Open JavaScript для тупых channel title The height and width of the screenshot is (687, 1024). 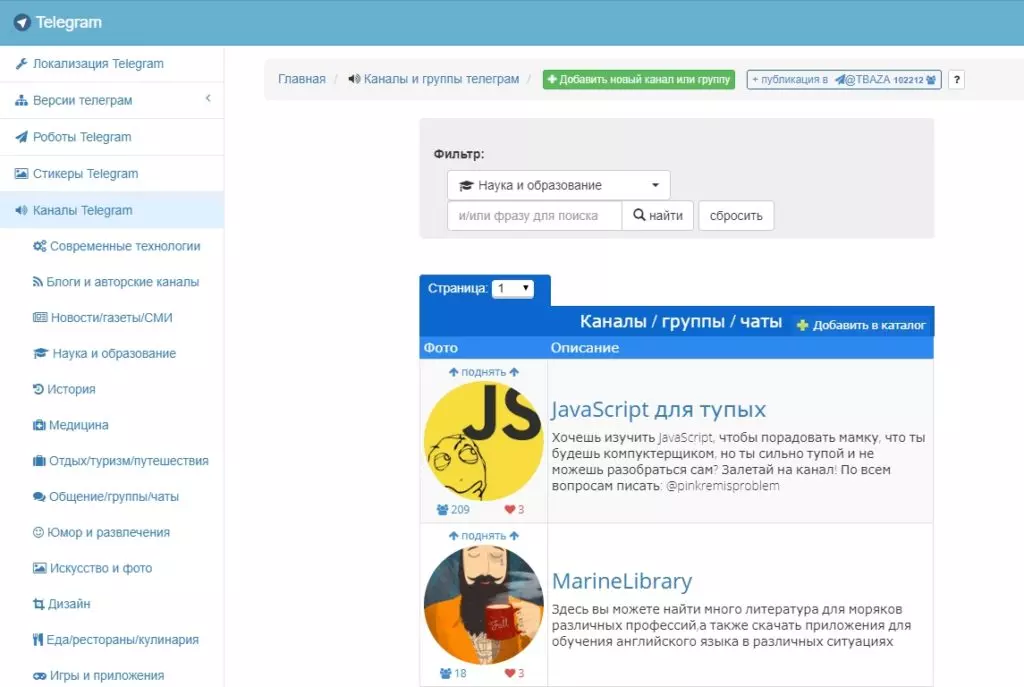coord(659,409)
